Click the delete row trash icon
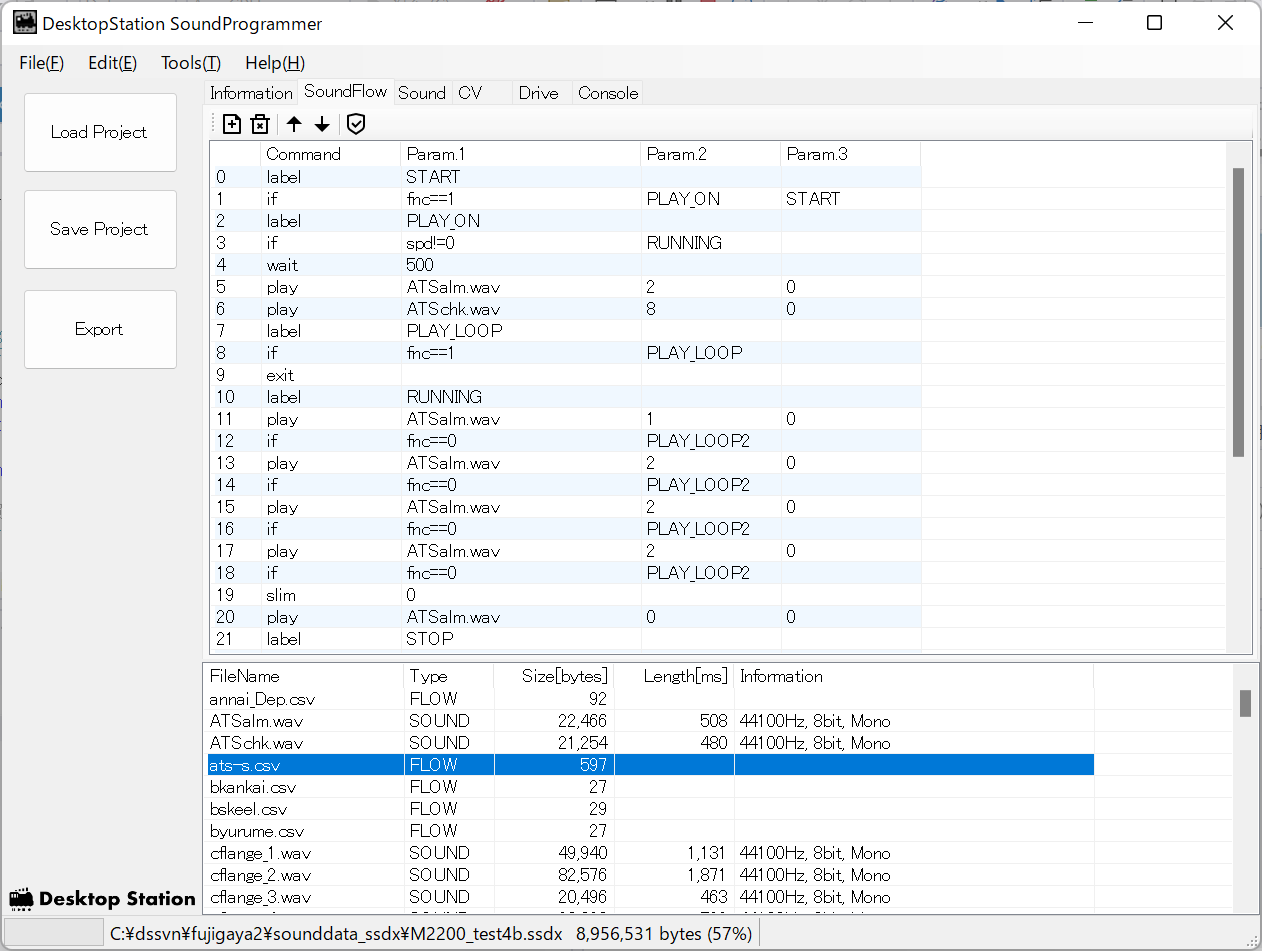The image size is (1262, 951). point(260,124)
